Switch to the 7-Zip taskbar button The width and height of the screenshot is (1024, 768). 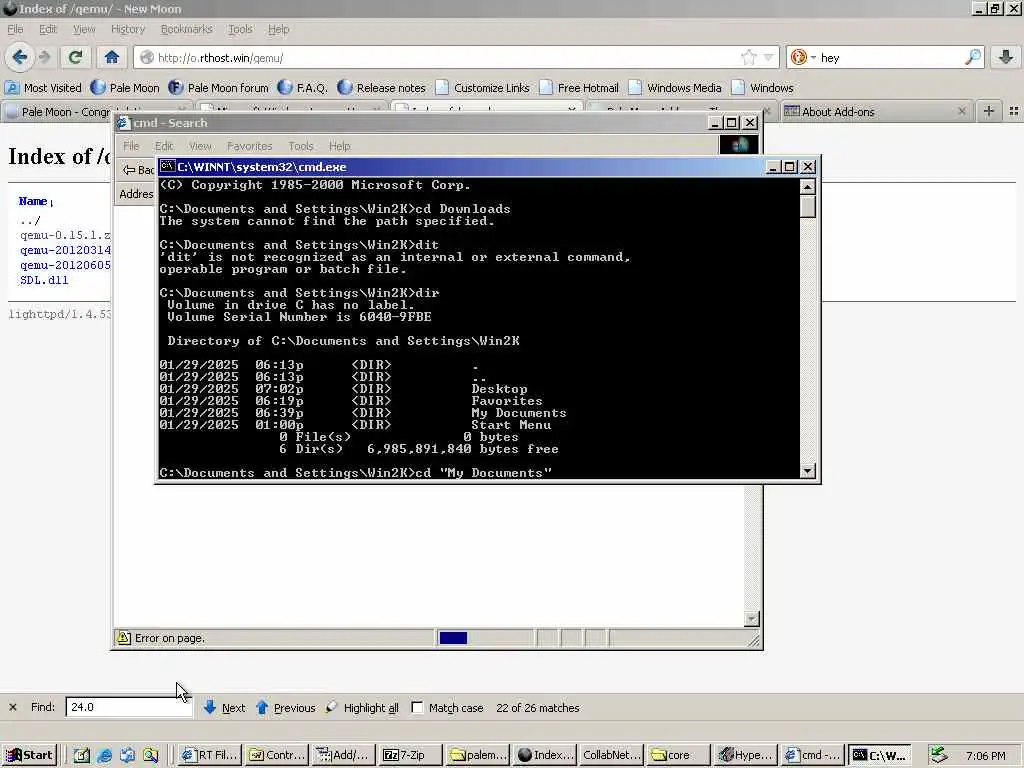[x=409, y=755]
